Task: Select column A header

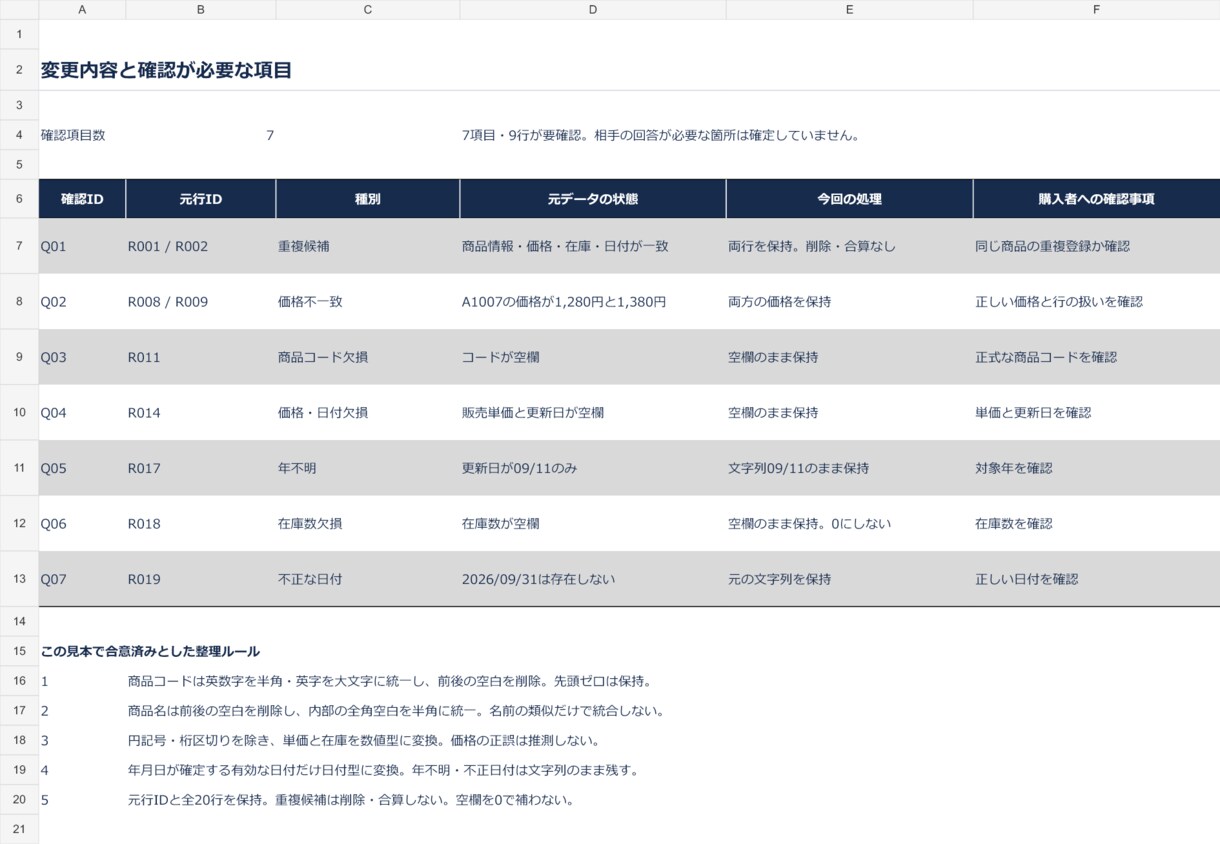Action: (82, 9)
